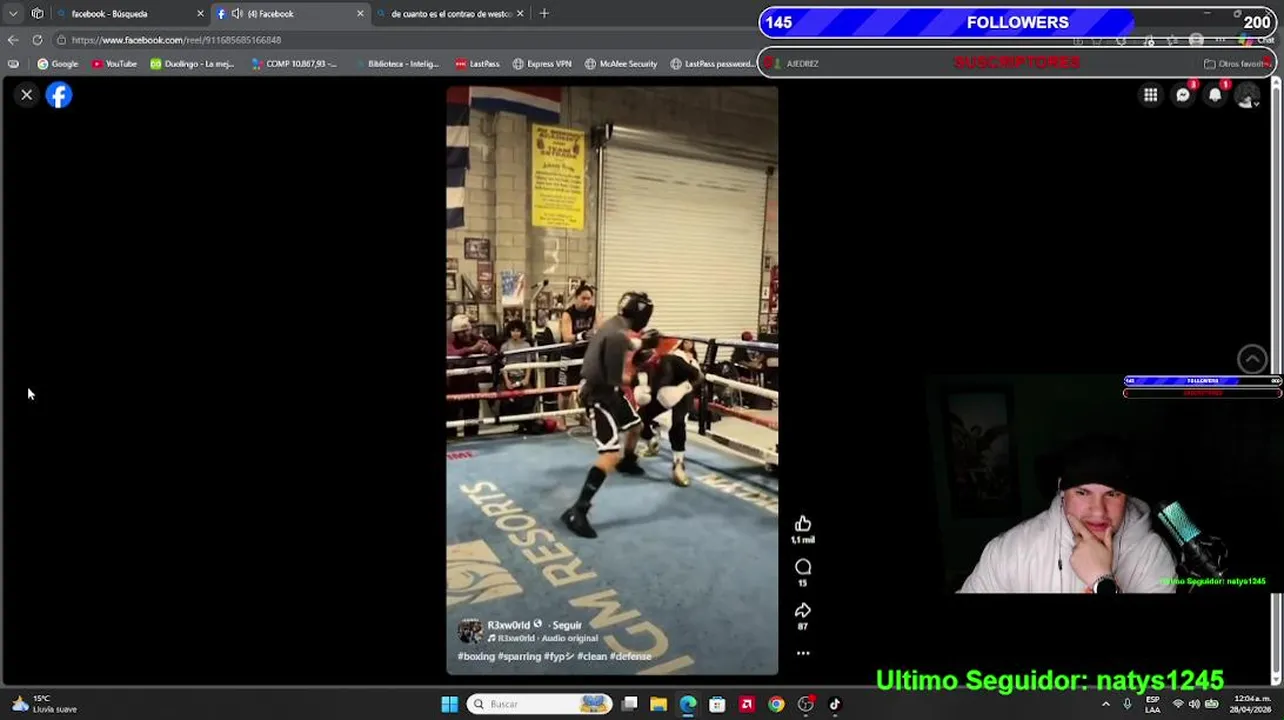
Task: Open Duolingo bookmark
Action: point(192,64)
